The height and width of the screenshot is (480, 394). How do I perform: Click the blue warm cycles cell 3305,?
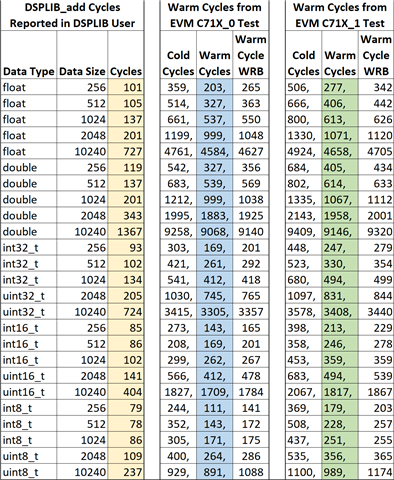(215, 312)
